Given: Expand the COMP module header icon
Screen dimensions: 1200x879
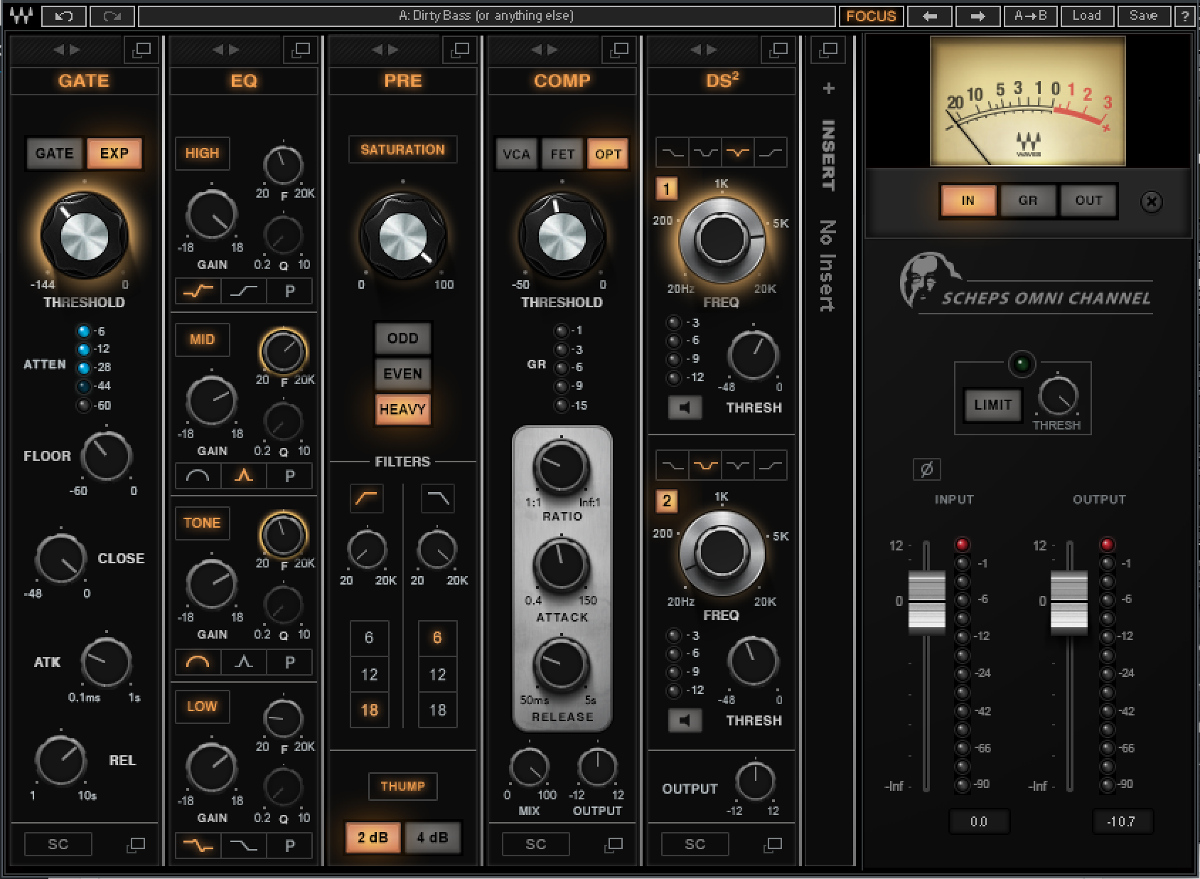Looking at the screenshot, I should [618, 50].
